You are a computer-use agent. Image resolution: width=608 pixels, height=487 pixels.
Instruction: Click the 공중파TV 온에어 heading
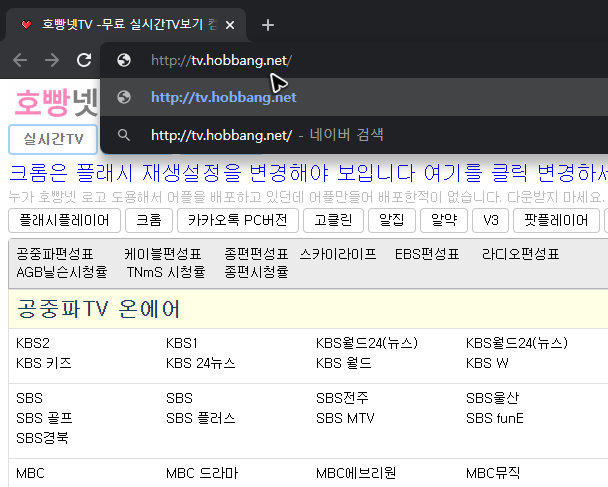coord(98,309)
